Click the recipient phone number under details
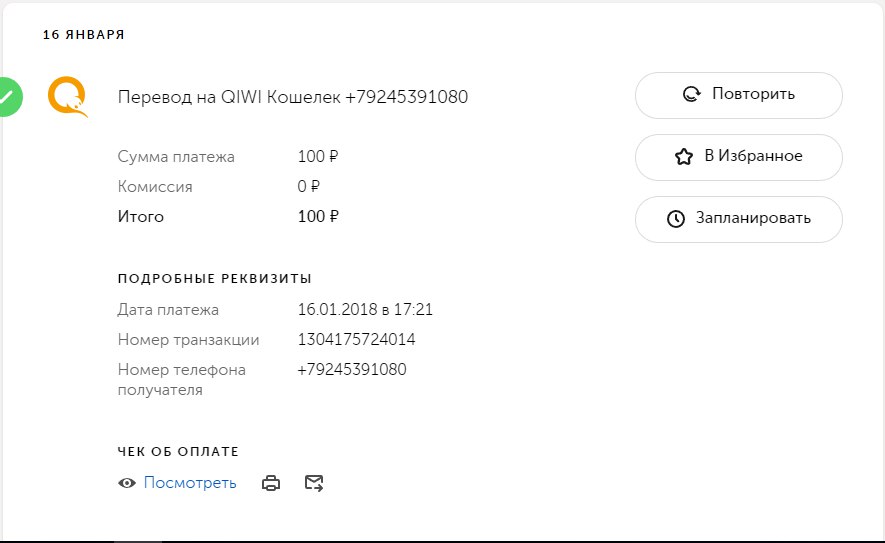The height and width of the screenshot is (543, 885). (352, 370)
